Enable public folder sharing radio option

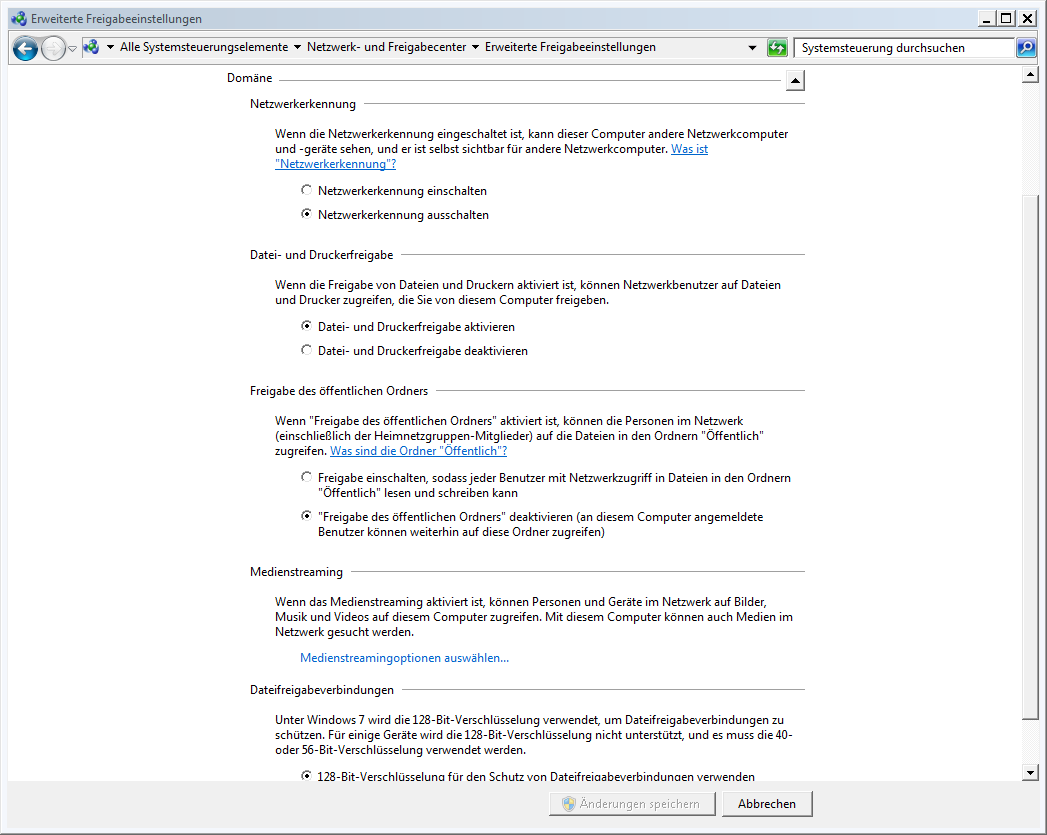click(306, 478)
